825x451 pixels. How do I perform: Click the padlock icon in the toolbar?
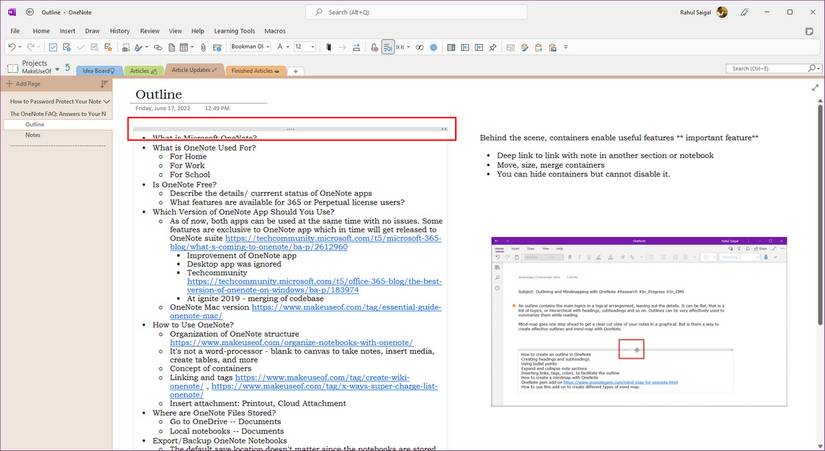coord(374,47)
